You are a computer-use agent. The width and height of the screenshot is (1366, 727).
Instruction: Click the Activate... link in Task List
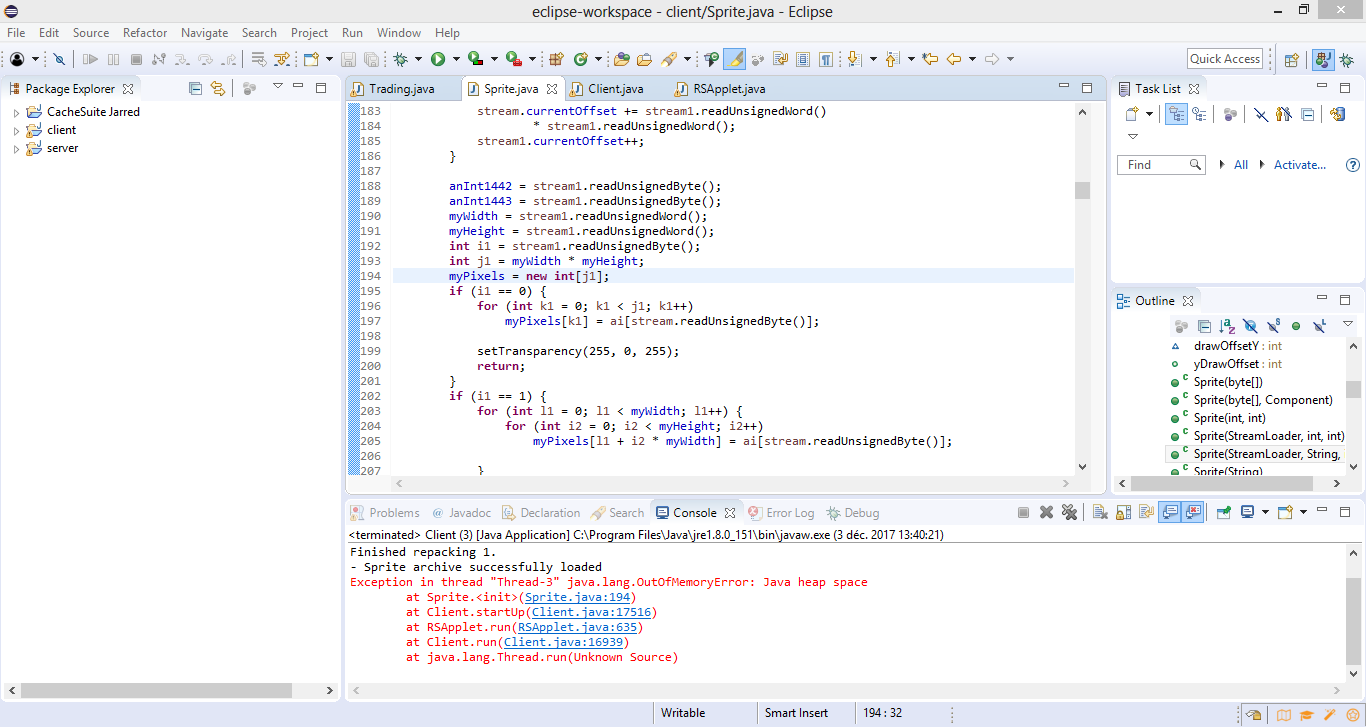(x=1299, y=165)
